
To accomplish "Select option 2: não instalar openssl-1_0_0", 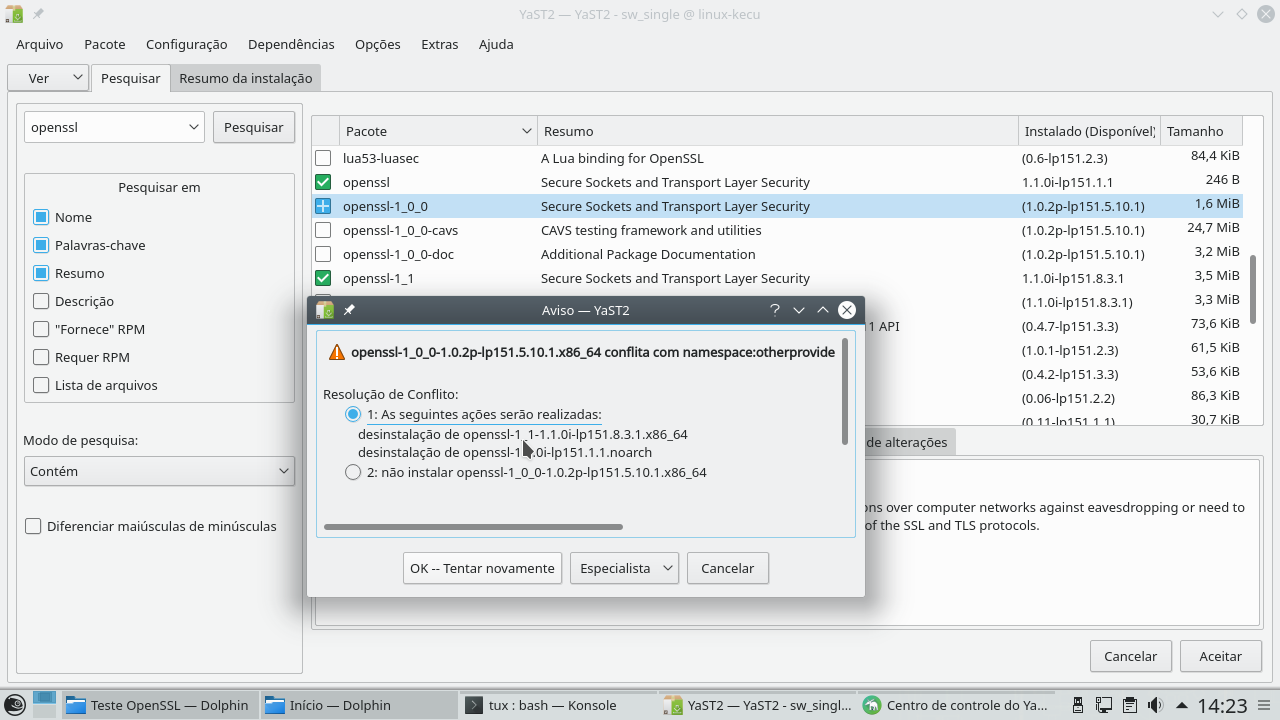I will pos(353,472).
